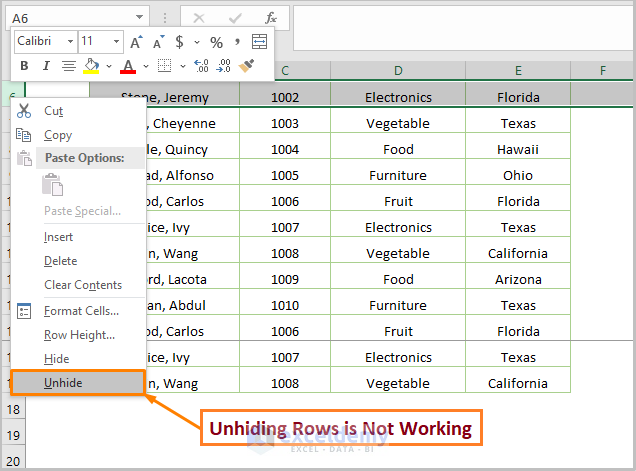
Task: Select row 18 header
Action: pyautogui.click(x=13, y=409)
